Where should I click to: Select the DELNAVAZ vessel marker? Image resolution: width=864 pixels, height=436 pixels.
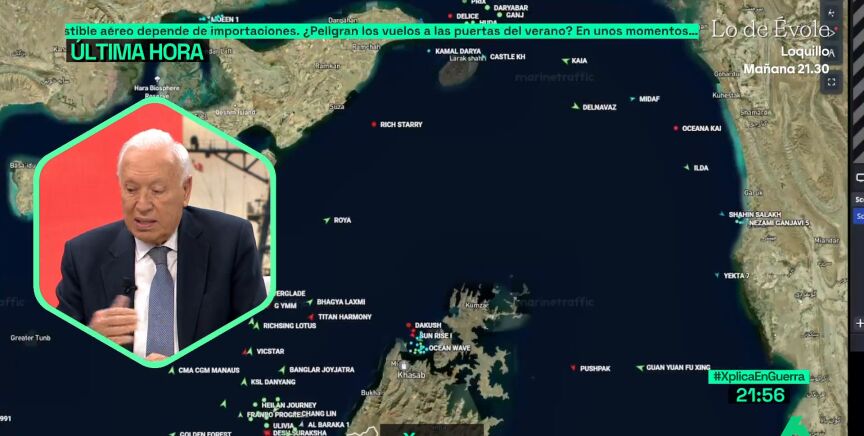pos(575,106)
